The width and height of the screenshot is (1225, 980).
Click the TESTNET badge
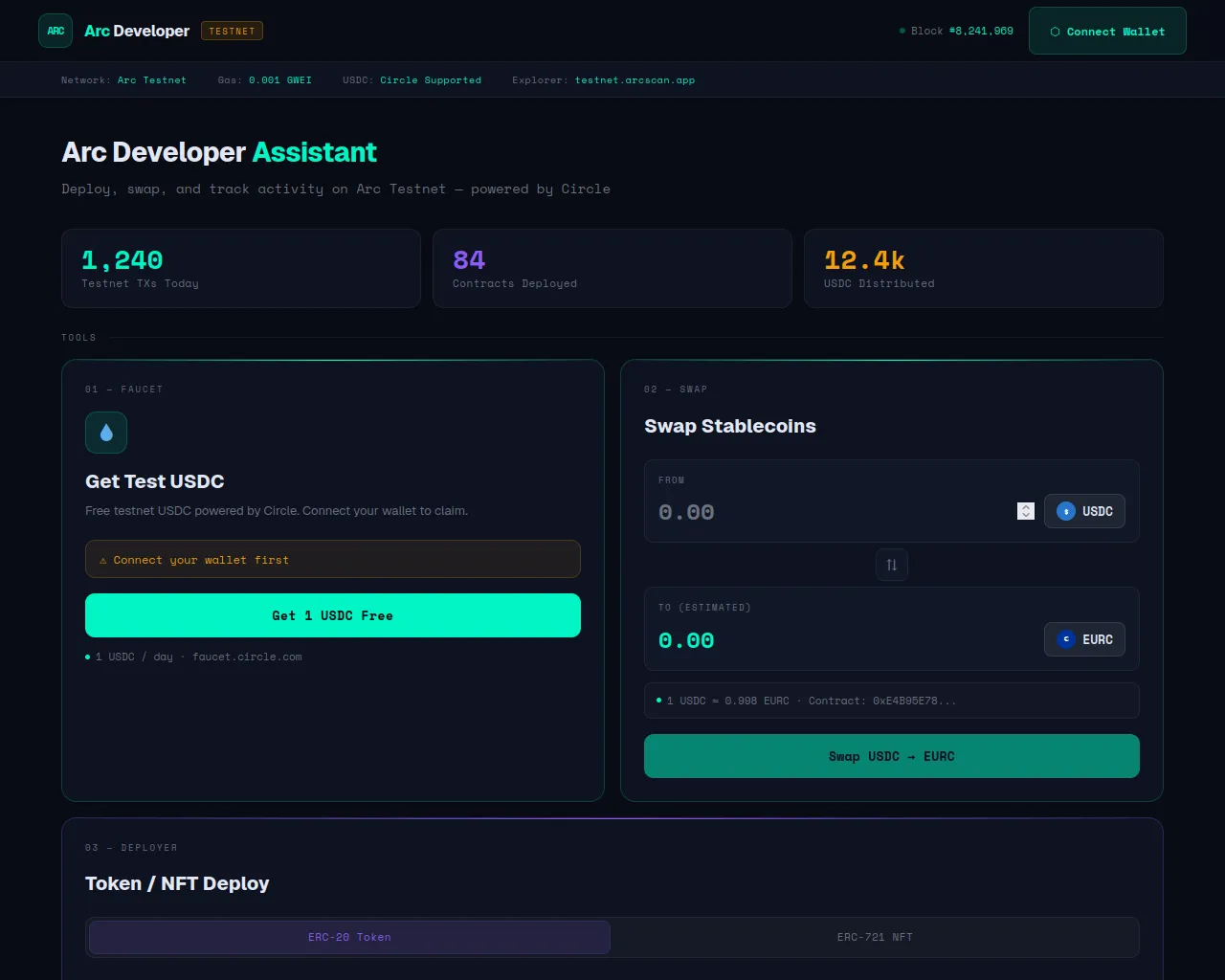coord(232,31)
